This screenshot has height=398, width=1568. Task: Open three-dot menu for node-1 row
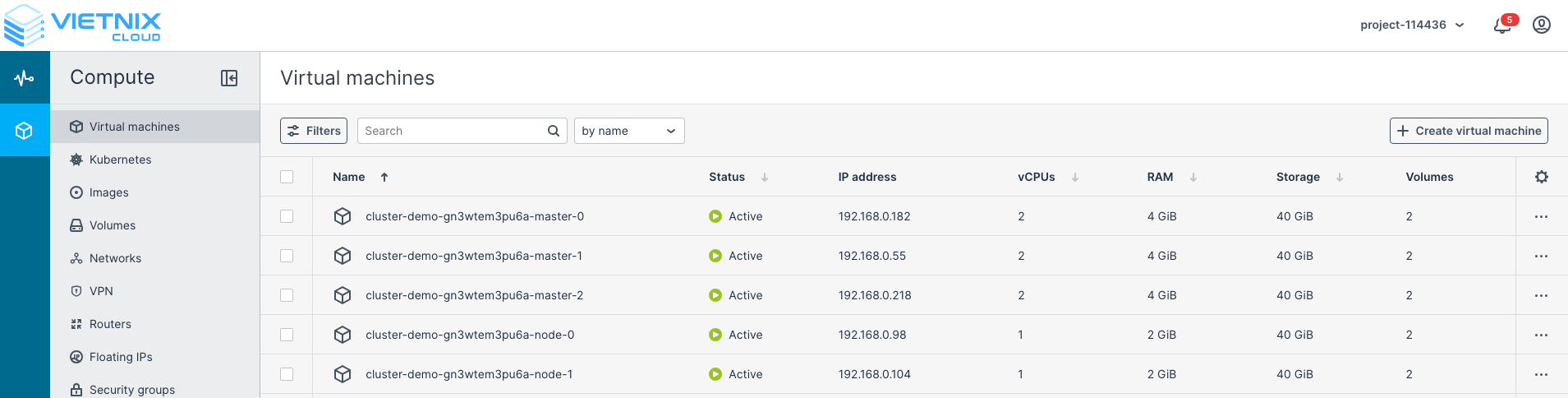[x=1541, y=375]
